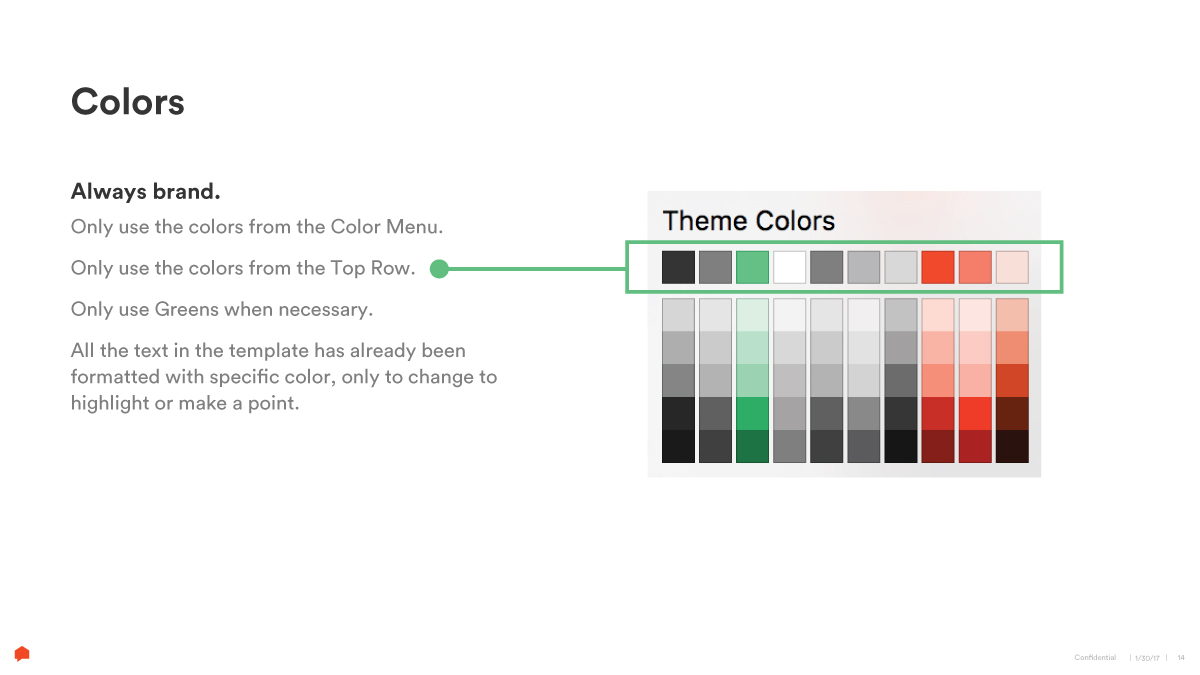The width and height of the screenshot is (1200, 675).
Task: Choose the palest pink top row swatch
Action: point(1012,267)
